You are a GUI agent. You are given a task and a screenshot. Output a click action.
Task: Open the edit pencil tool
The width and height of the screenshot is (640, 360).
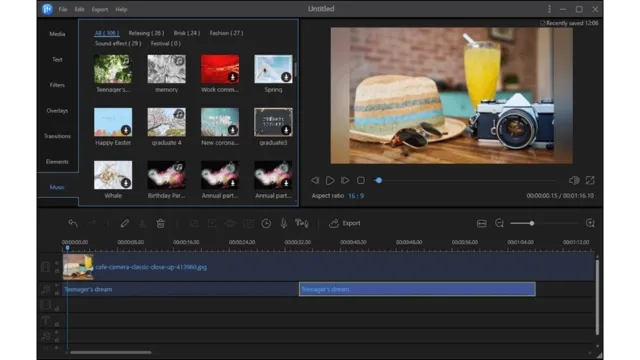click(x=124, y=223)
